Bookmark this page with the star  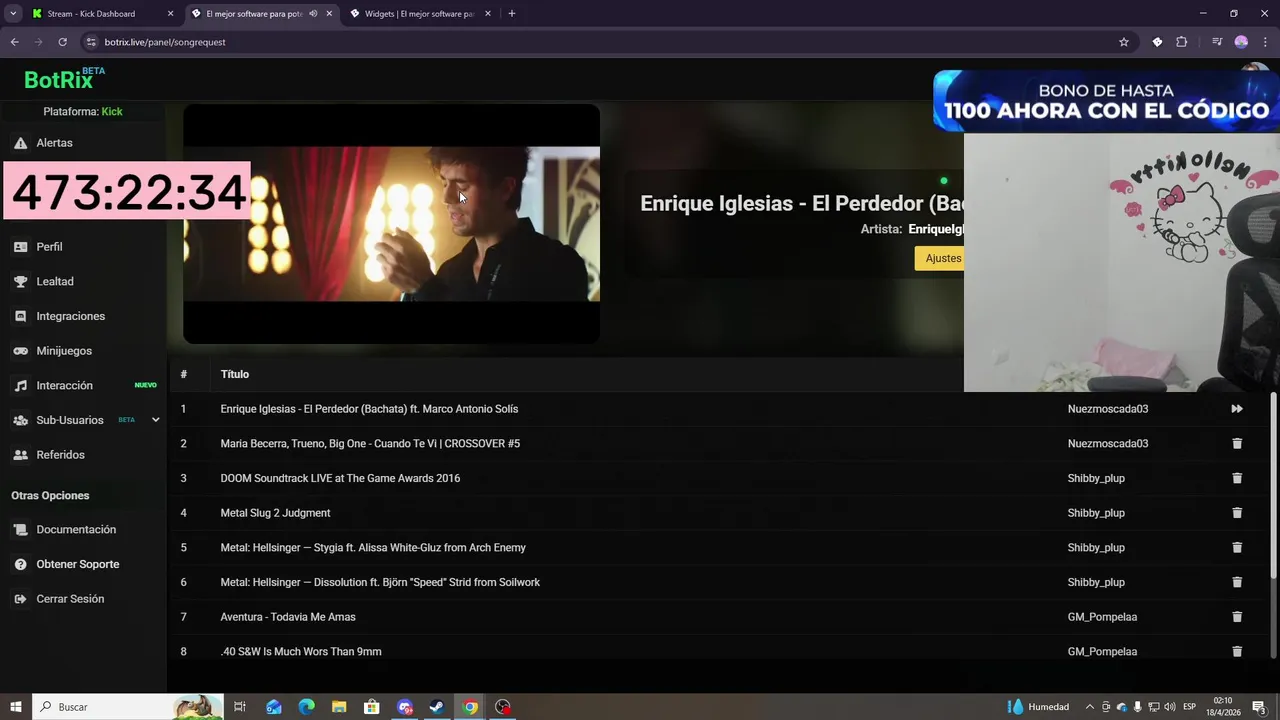point(1124,42)
